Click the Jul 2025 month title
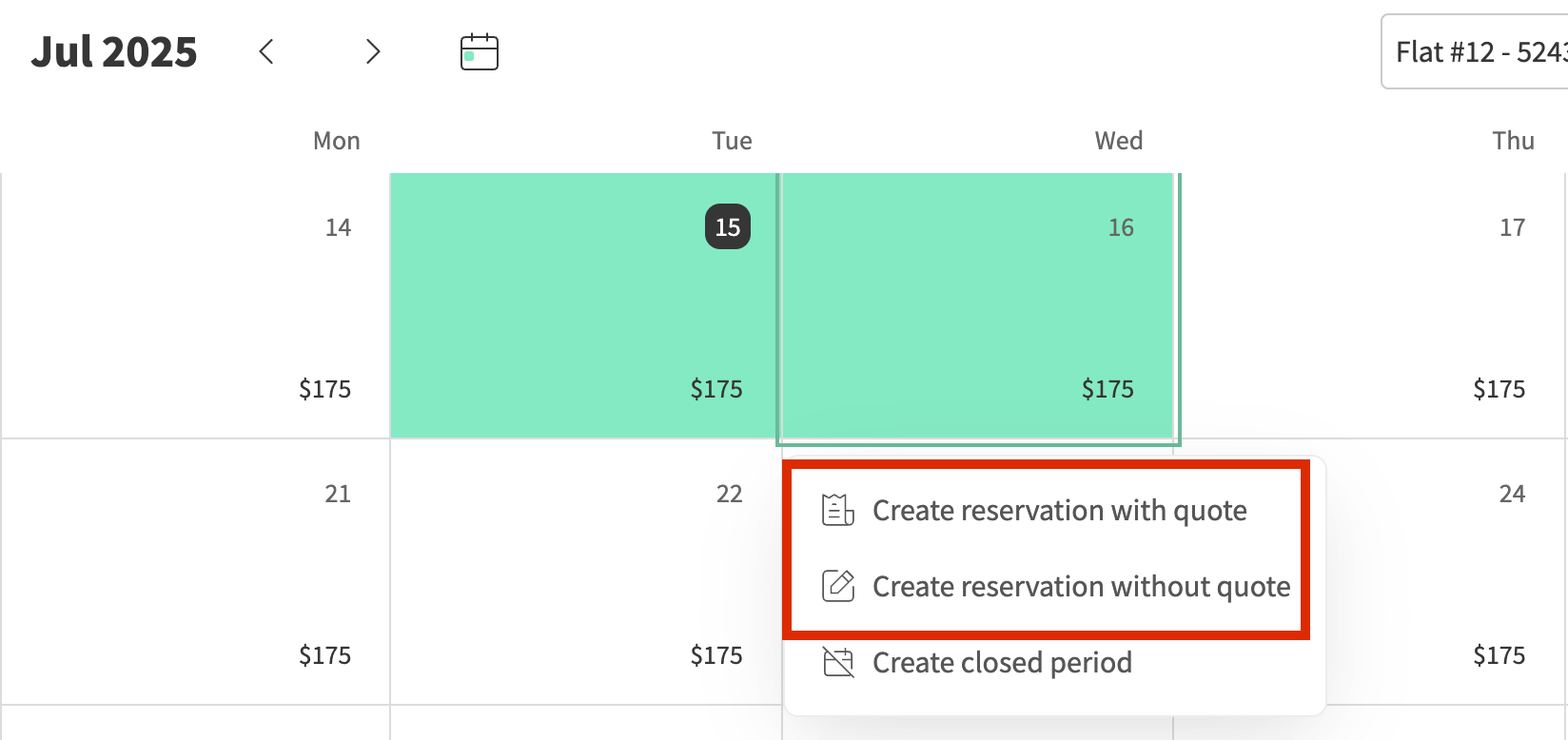Viewport: 1568px width, 740px height. 114,51
